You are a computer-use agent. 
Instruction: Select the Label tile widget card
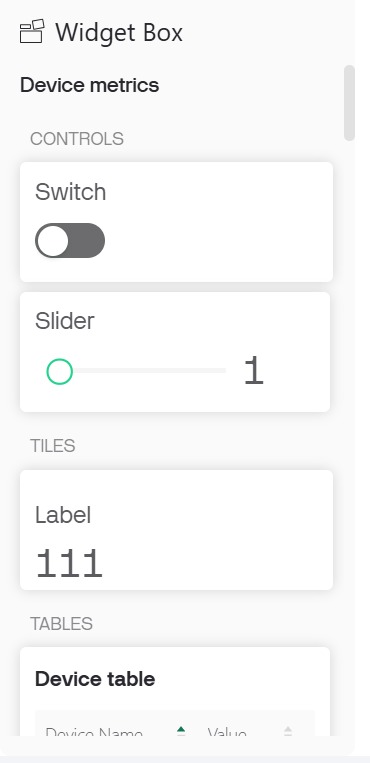pos(176,530)
